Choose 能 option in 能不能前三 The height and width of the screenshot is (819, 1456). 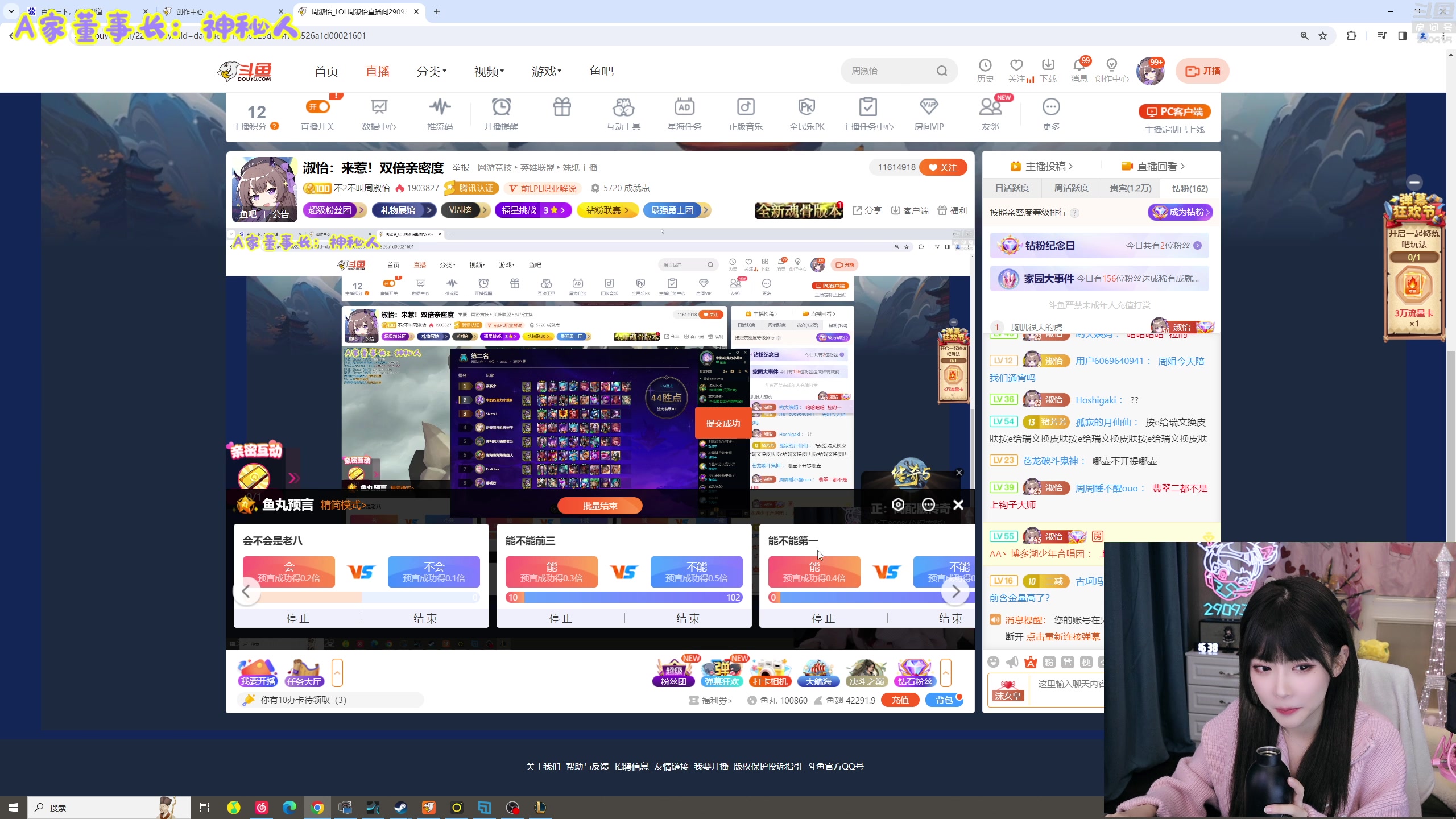point(552,572)
